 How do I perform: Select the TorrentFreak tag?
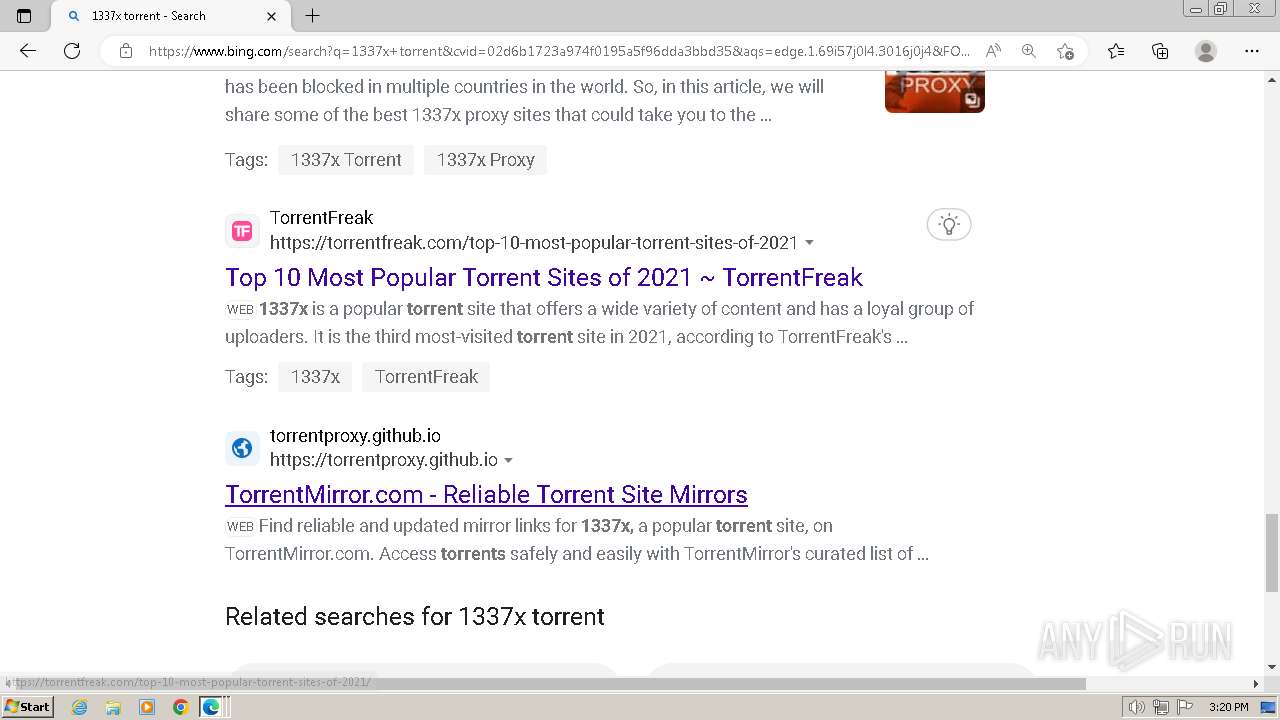426,377
